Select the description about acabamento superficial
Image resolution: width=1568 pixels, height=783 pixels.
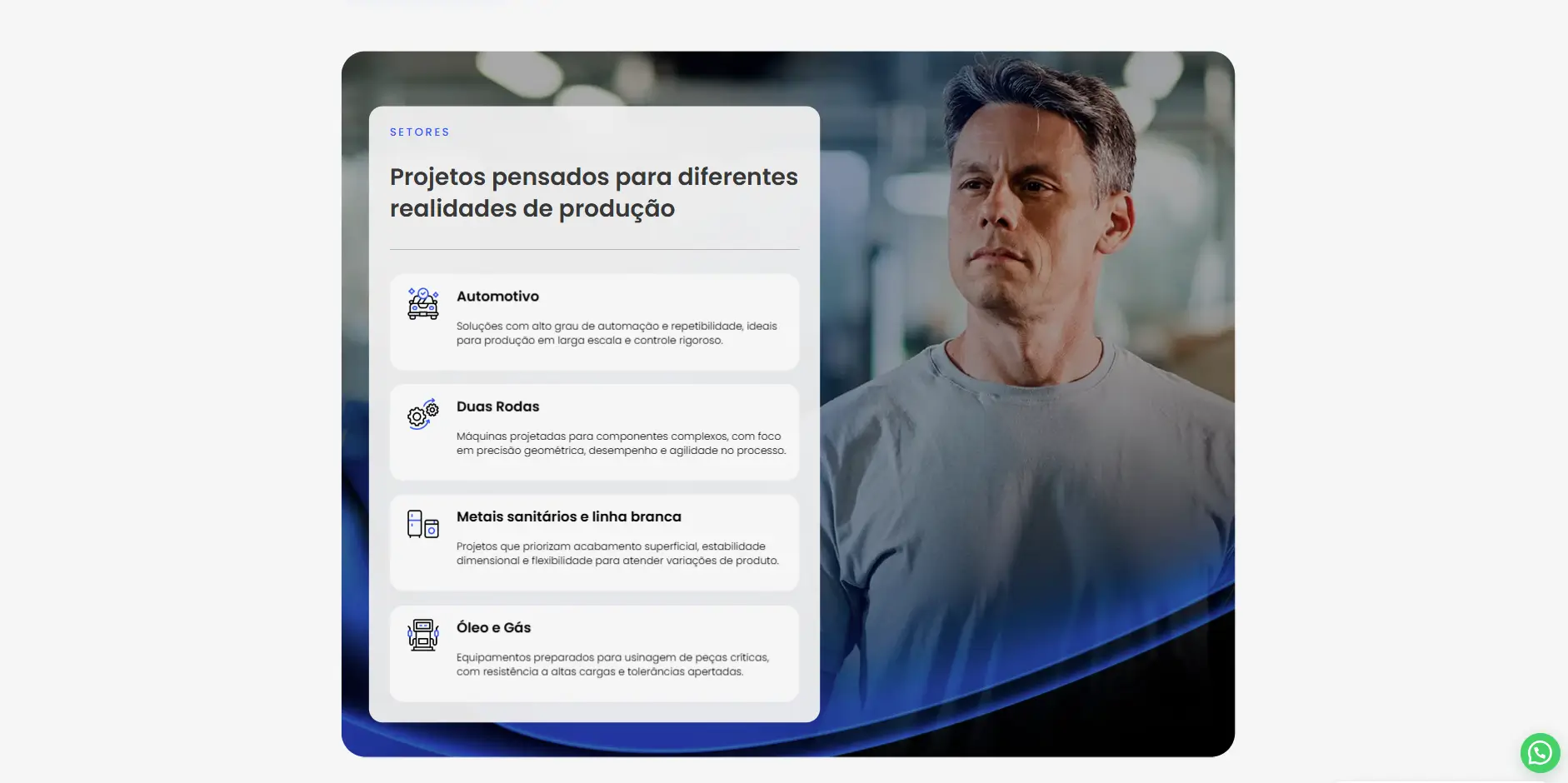(617, 553)
